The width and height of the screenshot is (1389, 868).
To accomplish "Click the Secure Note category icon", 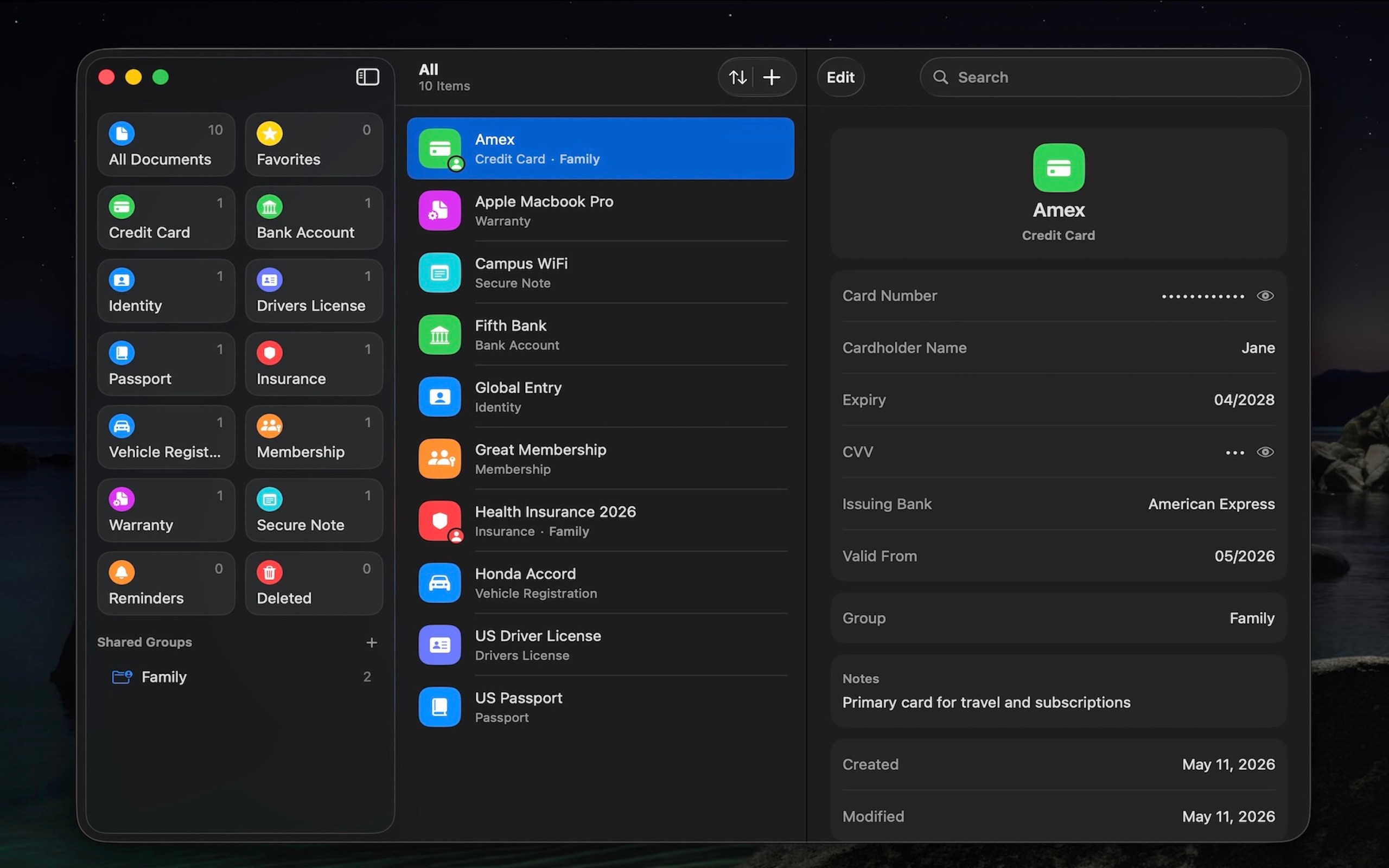I will (x=270, y=500).
